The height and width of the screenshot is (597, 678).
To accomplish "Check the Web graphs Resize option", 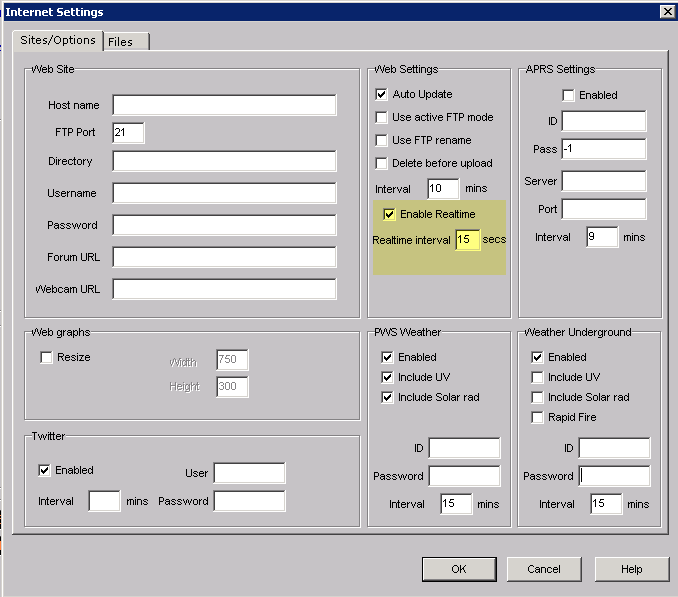I will tap(47, 357).
